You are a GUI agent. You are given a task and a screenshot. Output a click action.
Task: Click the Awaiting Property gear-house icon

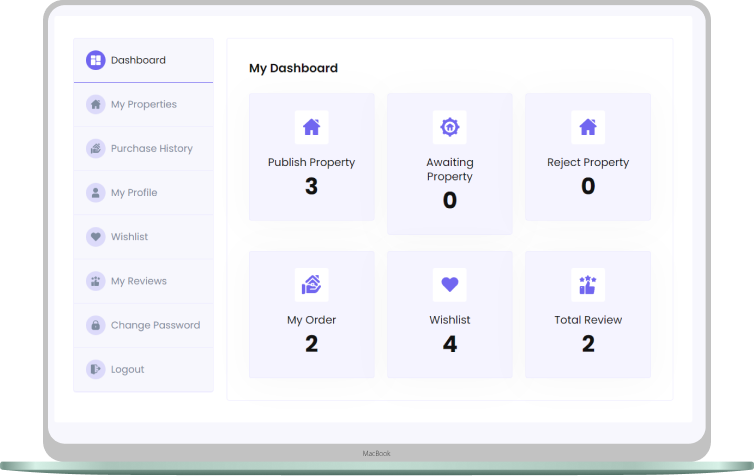pos(450,127)
